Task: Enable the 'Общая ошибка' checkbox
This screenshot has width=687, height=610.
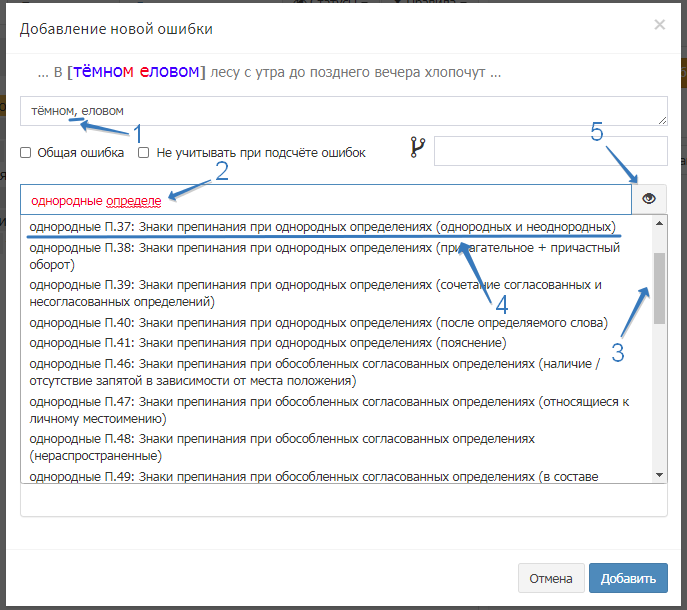Action: [26, 153]
